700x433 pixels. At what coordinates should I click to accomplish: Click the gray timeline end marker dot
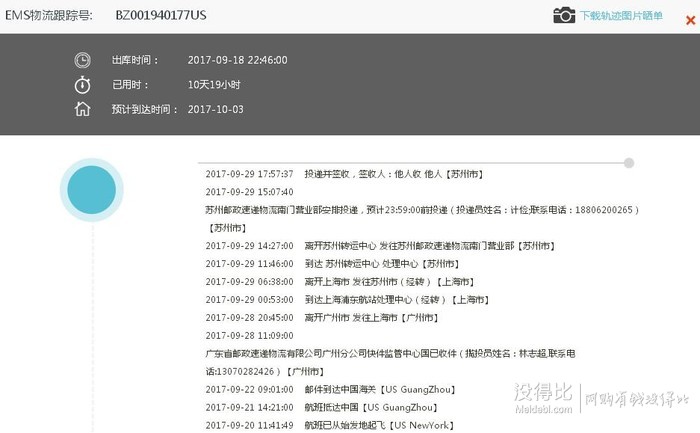point(629,163)
